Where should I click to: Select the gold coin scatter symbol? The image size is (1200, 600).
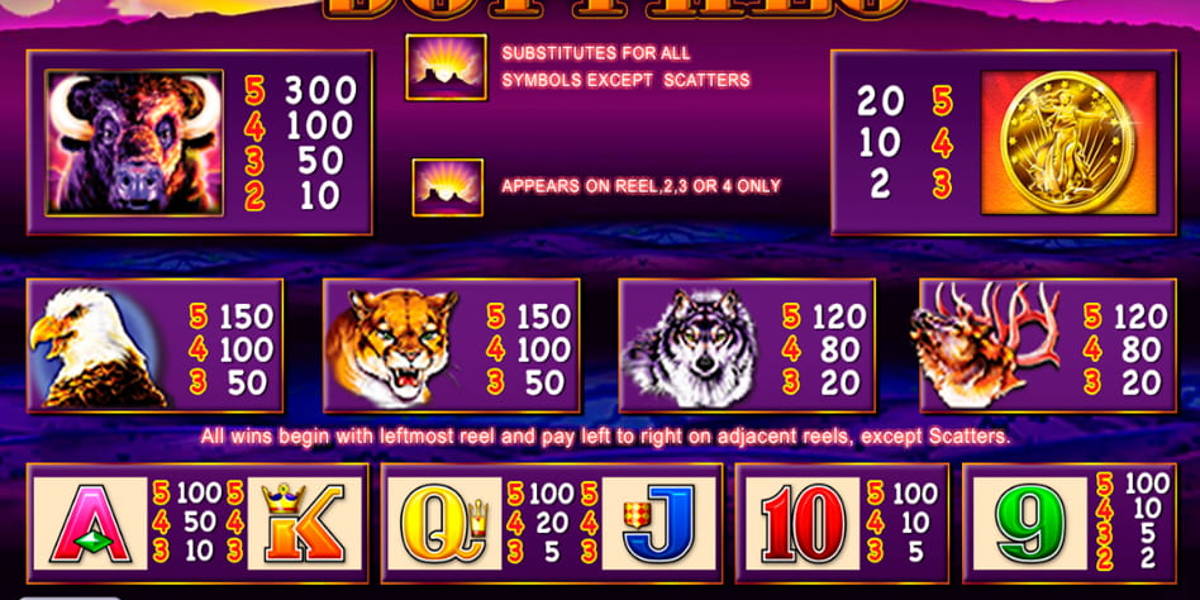(1068, 142)
